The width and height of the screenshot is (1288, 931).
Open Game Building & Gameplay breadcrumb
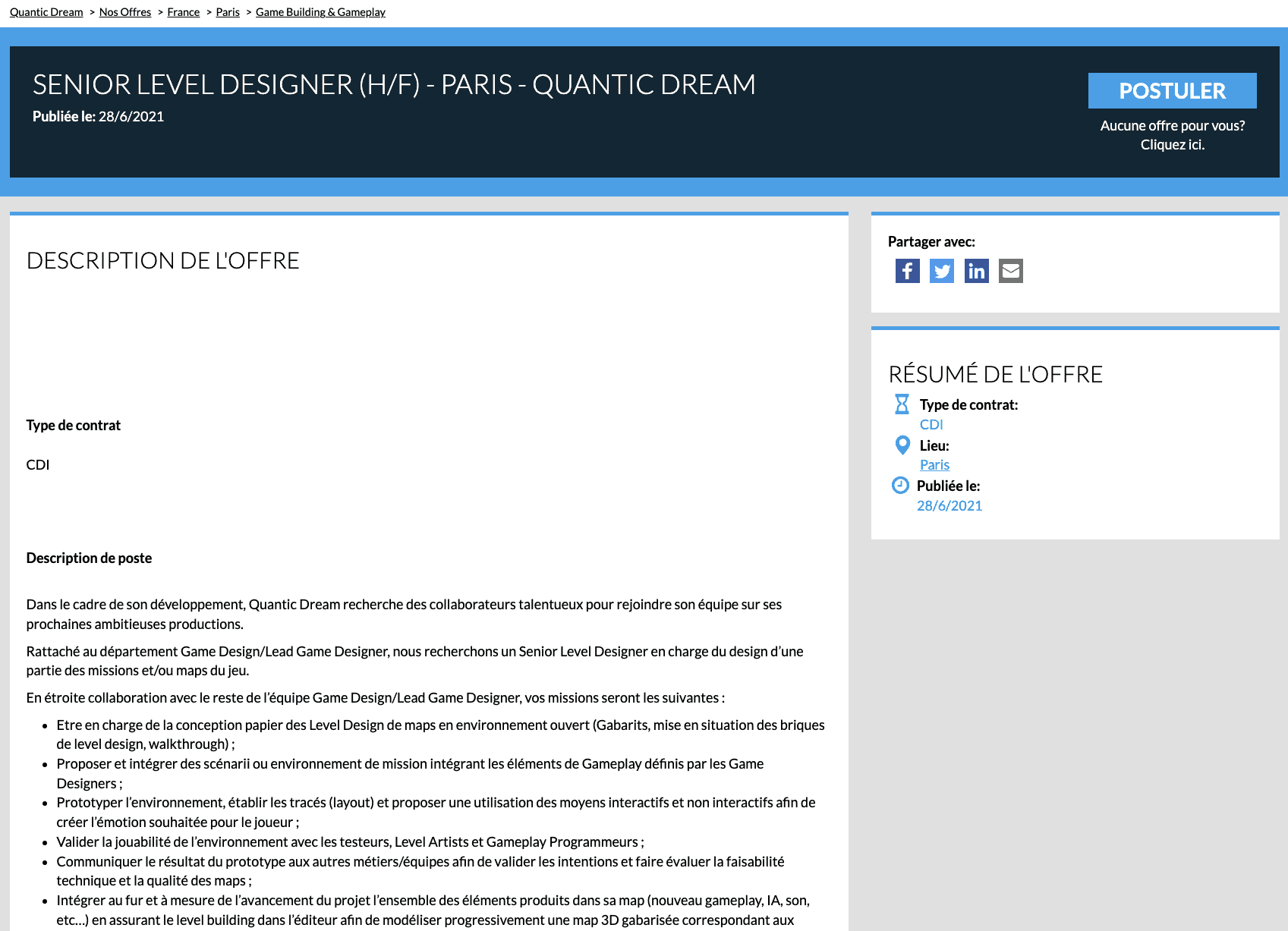320,12
